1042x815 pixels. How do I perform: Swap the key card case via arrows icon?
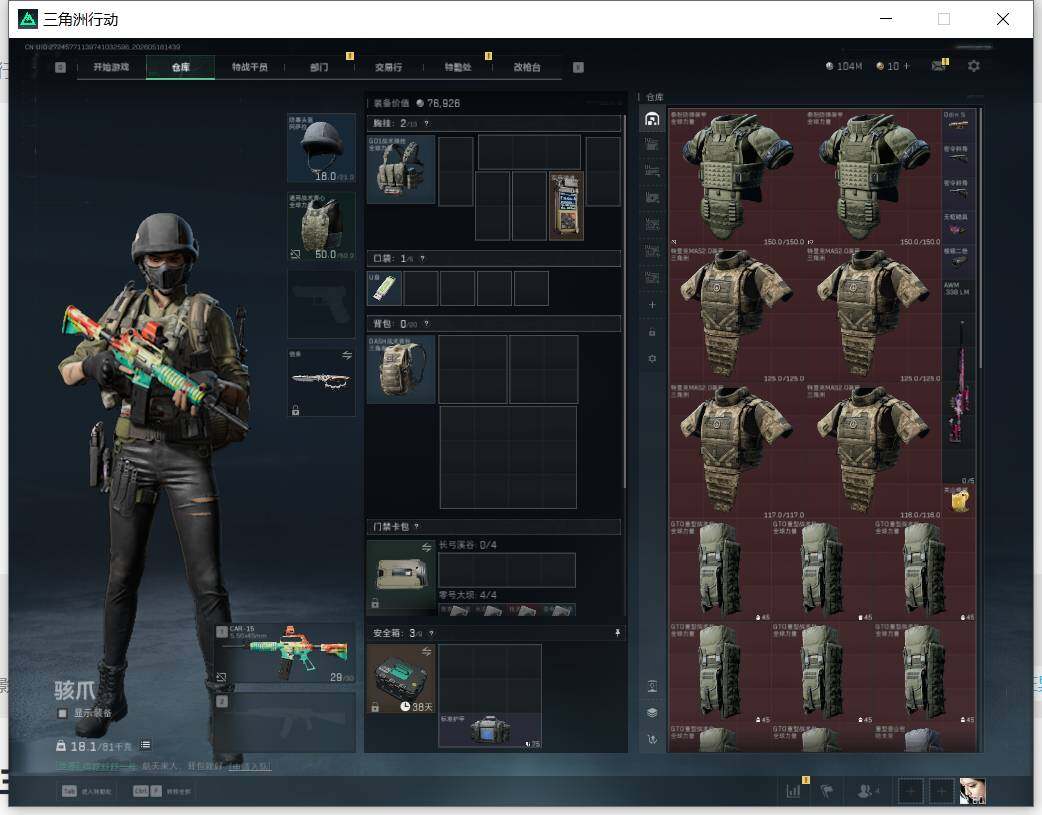[x=427, y=547]
